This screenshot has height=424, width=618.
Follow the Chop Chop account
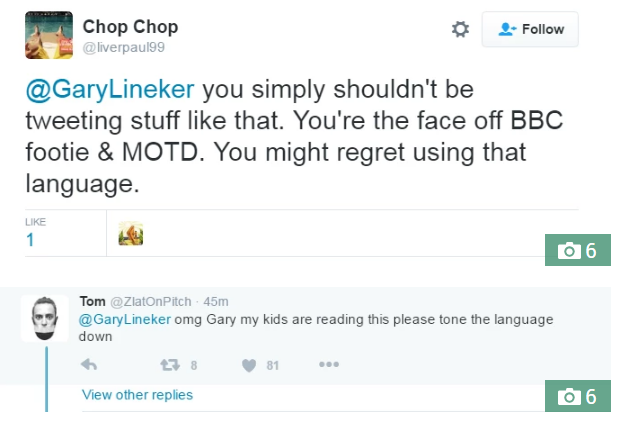pos(530,30)
